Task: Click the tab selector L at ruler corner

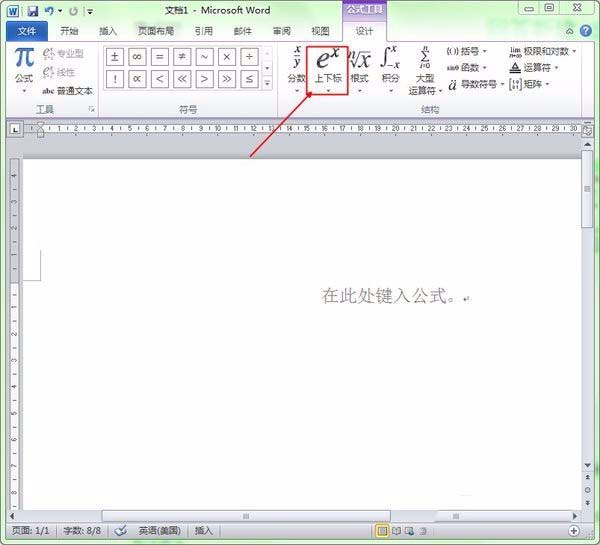Action: [x=15, y=129]
